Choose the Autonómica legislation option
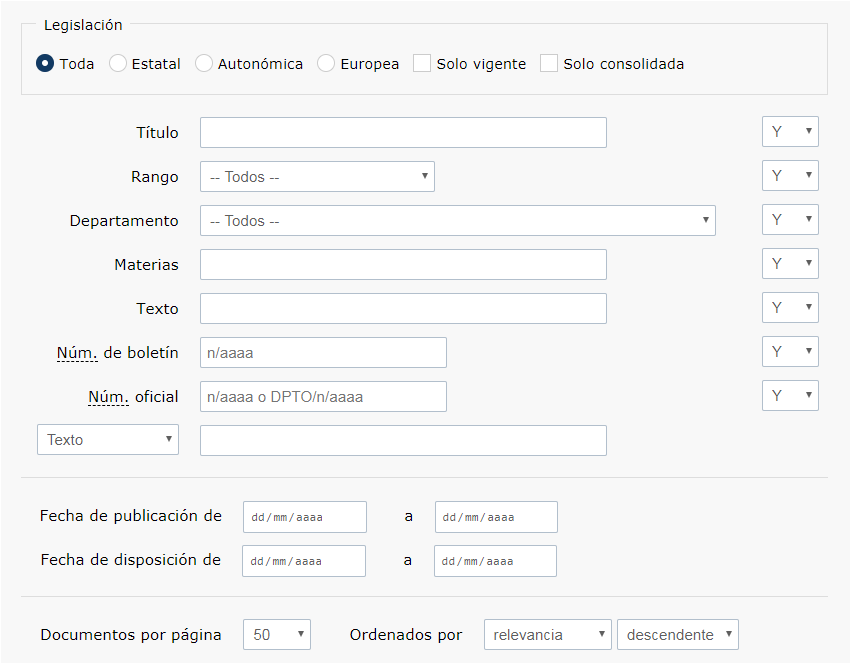The height and width of the screenshot is (664, 851). (x=204, y=64)
